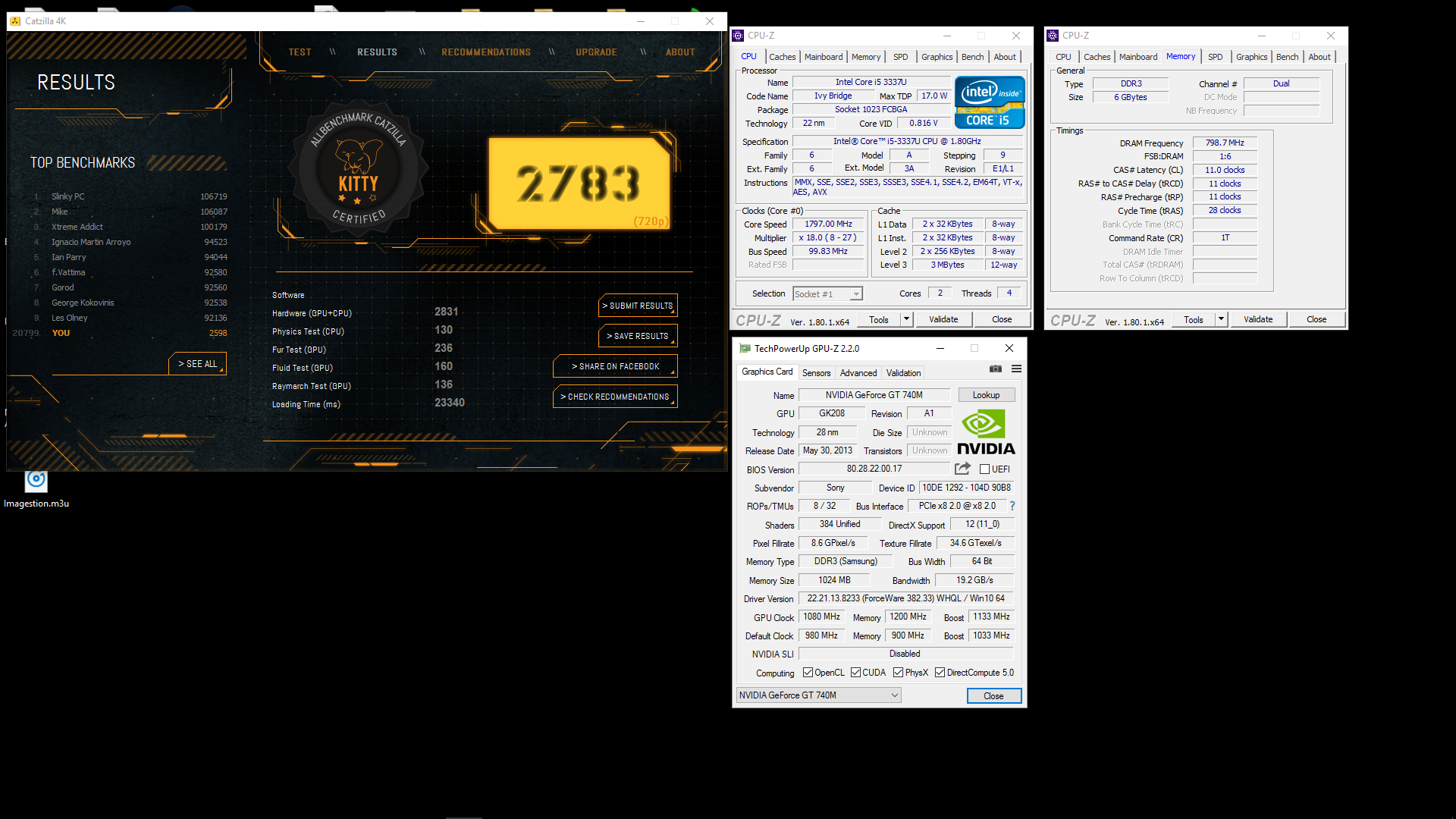Select the Xtreme Addict benchmark entry
1456x819 pixels.
click(x=129, y=227)
